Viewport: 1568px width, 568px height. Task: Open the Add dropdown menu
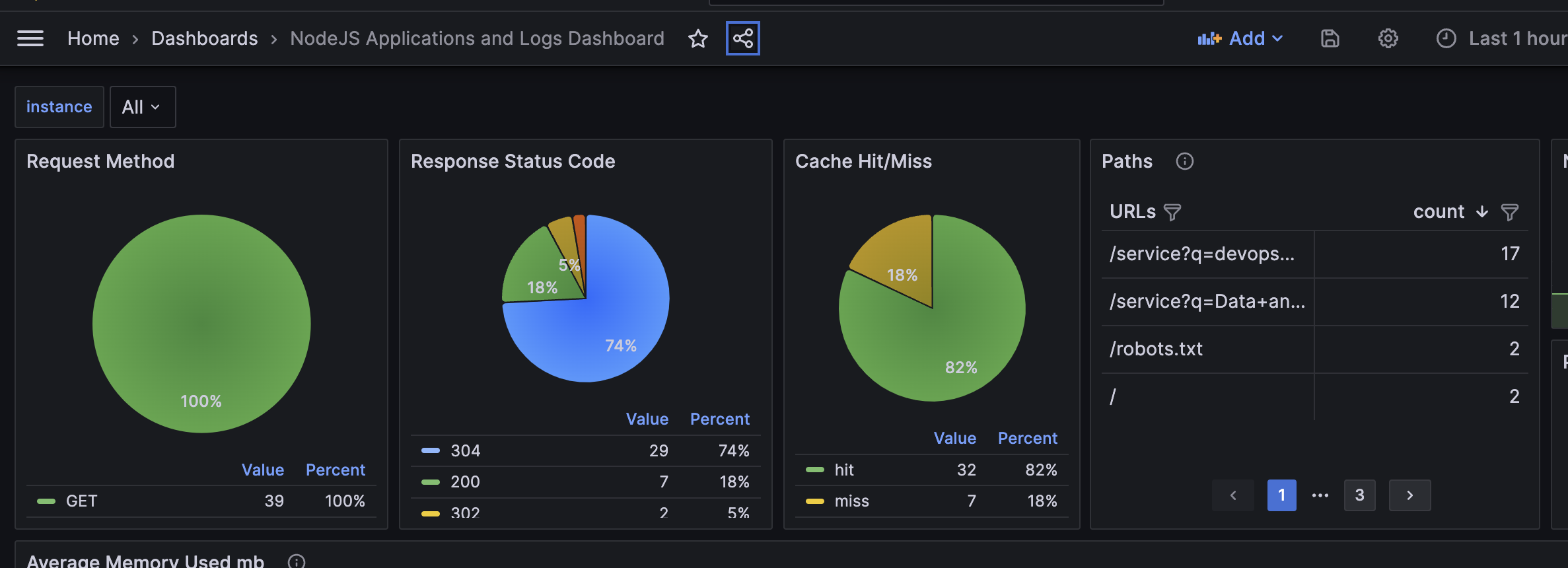[1240, 38]
